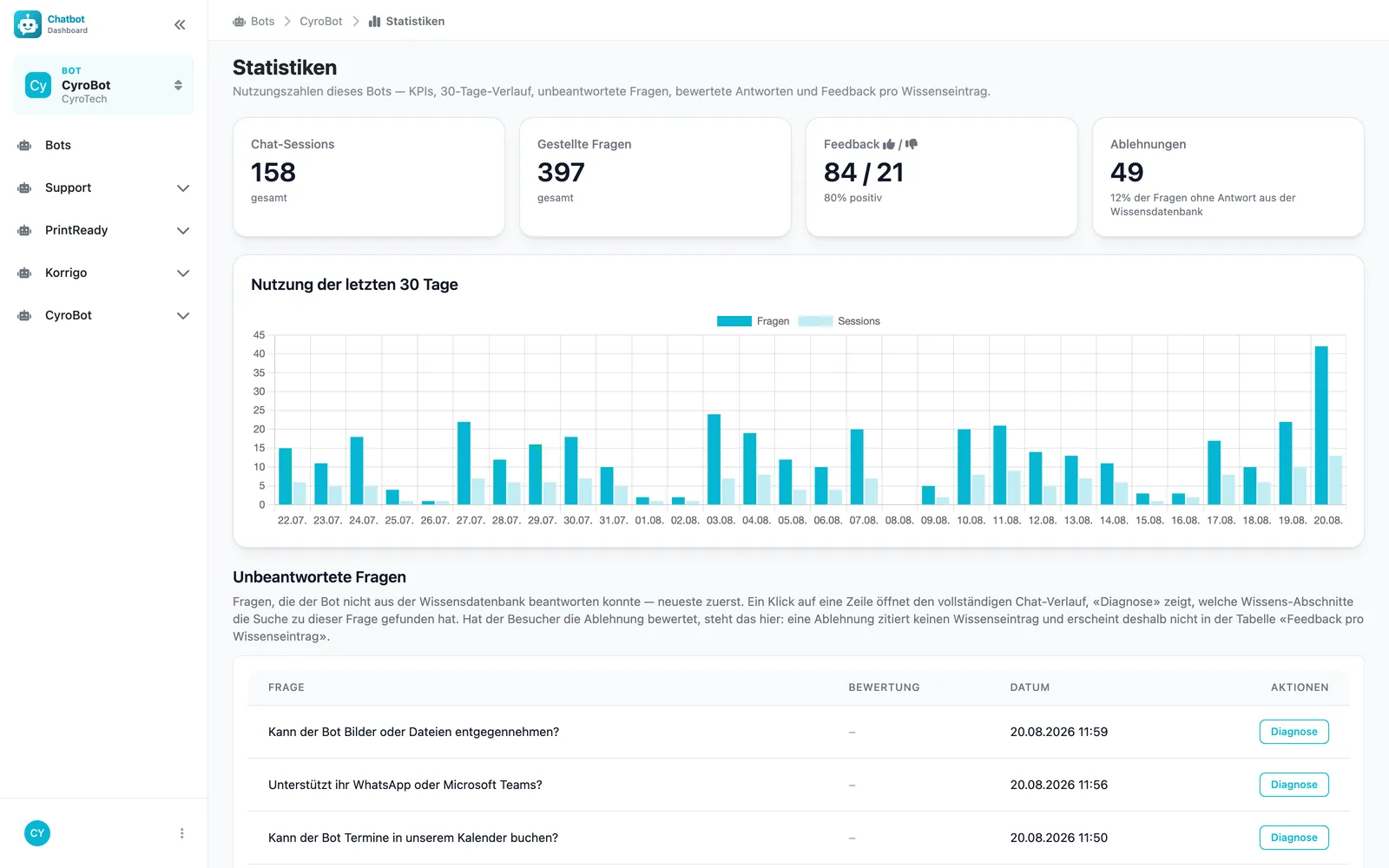Click the 80% positiv text

coord(852,198)
